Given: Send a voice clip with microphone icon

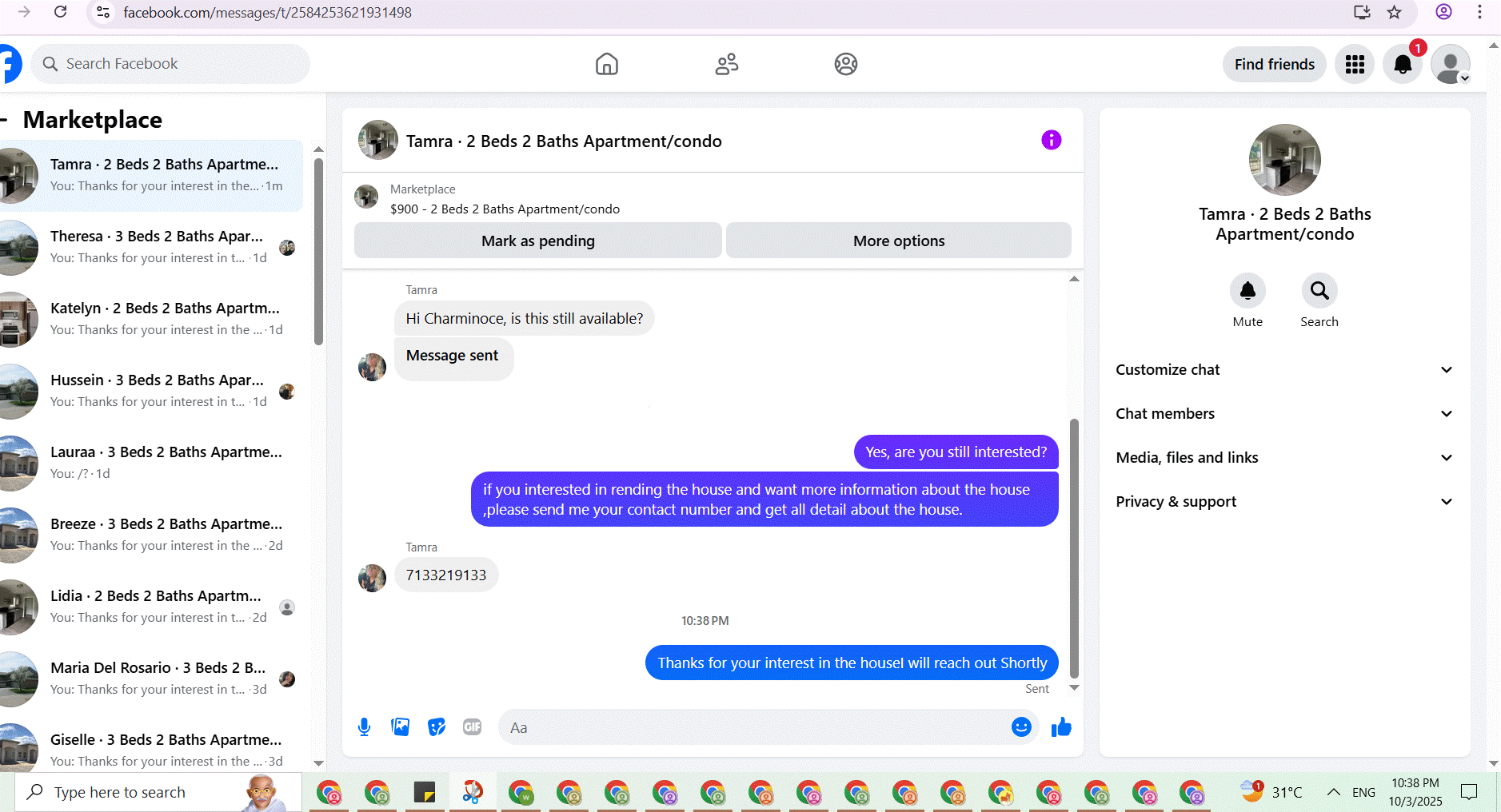Looking at the screenshot, I should click(364, 727).
